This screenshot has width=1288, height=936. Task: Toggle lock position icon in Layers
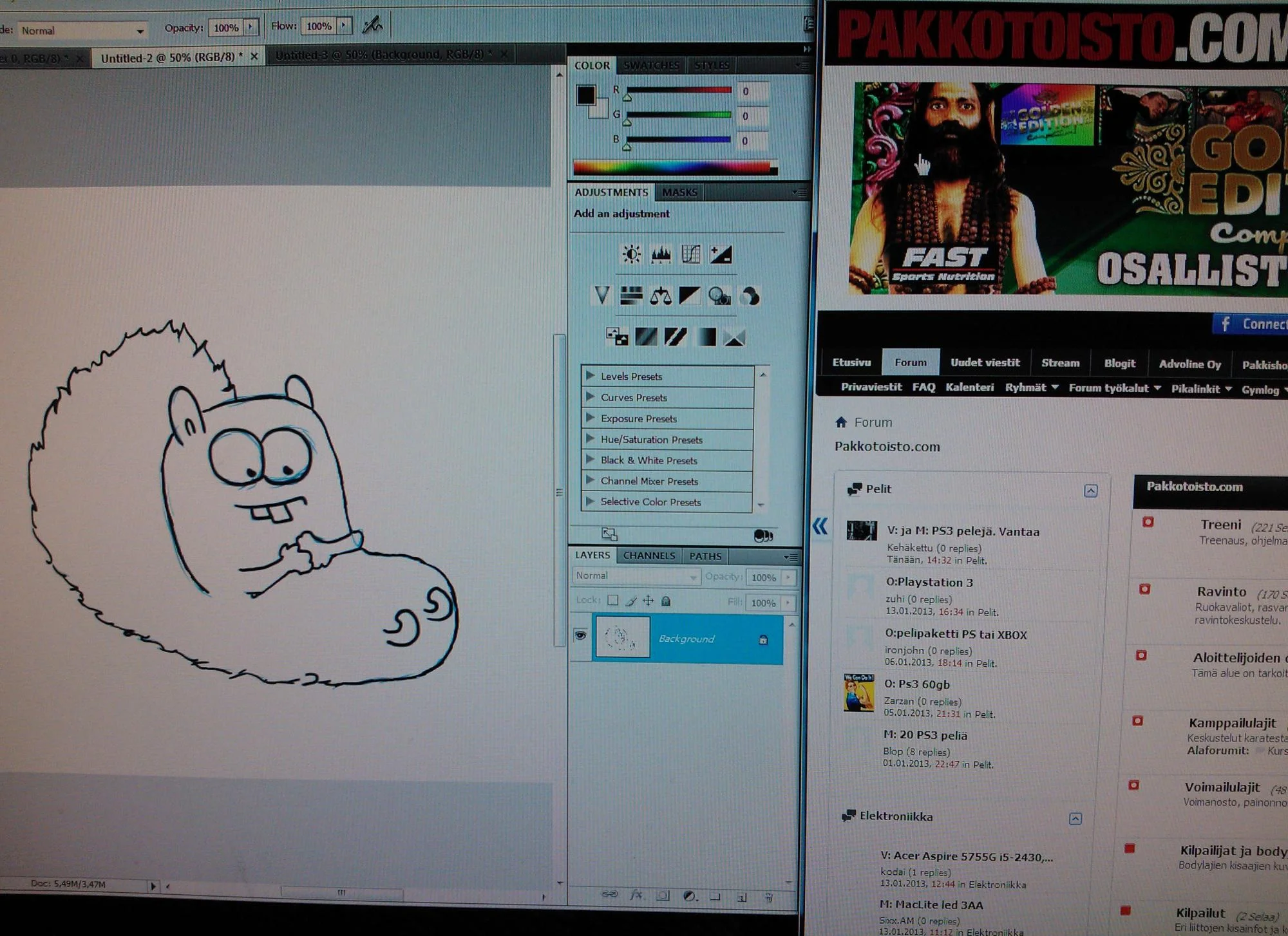coord(648,601)
